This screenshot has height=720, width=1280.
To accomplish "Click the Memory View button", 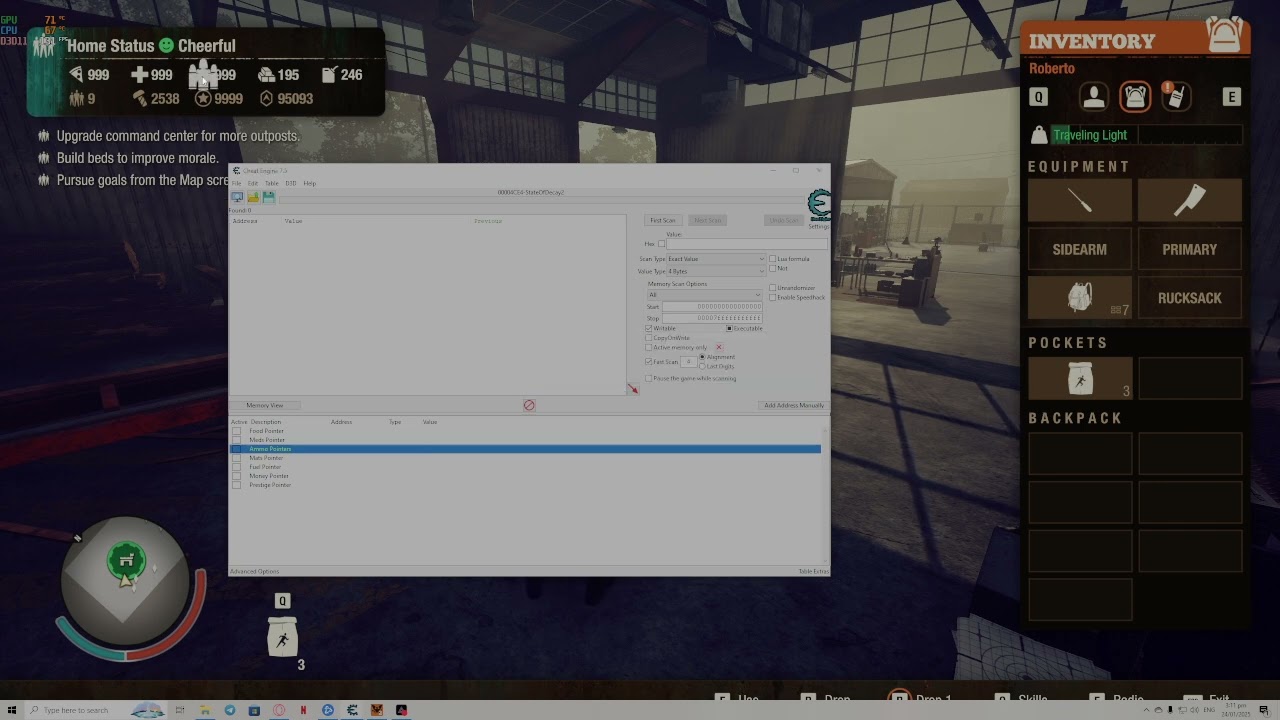I will tap(265, 405).
